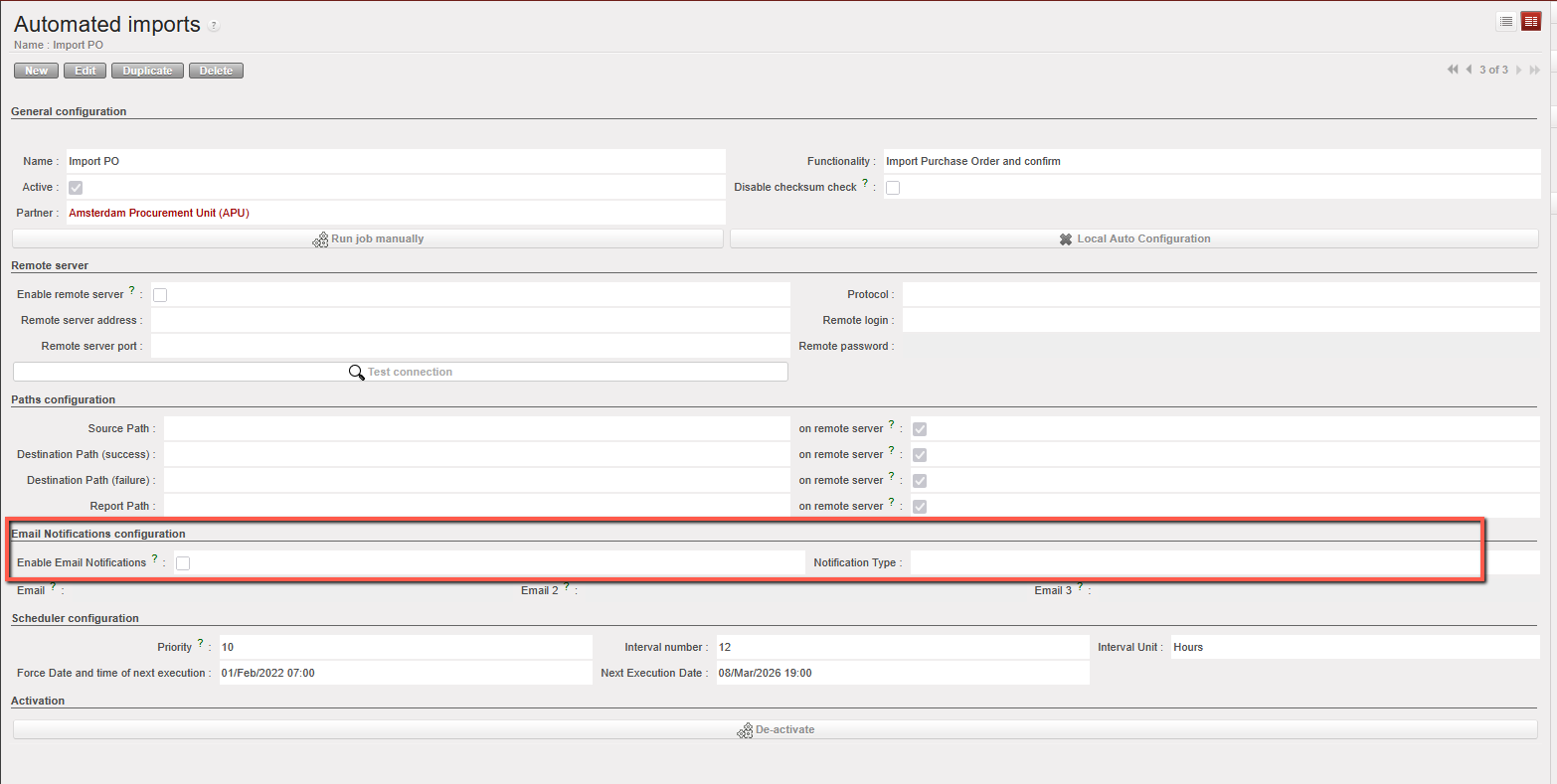The width and height of the screenshot is (1557, 784).
Task: Click Run job manually button
Action: pyautogui.click(x=368, y=239)
